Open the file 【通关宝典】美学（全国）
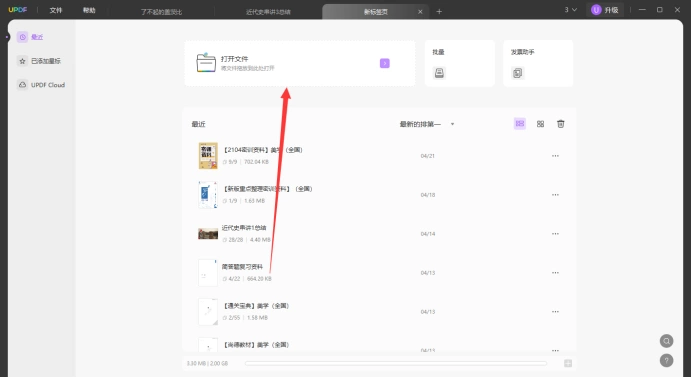This screenshot has width=691, height=378. pos(256,306)
